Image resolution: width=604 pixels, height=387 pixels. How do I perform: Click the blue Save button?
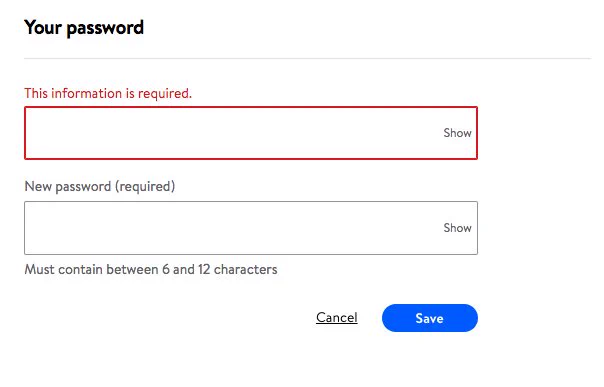click(x=430, y=318)
